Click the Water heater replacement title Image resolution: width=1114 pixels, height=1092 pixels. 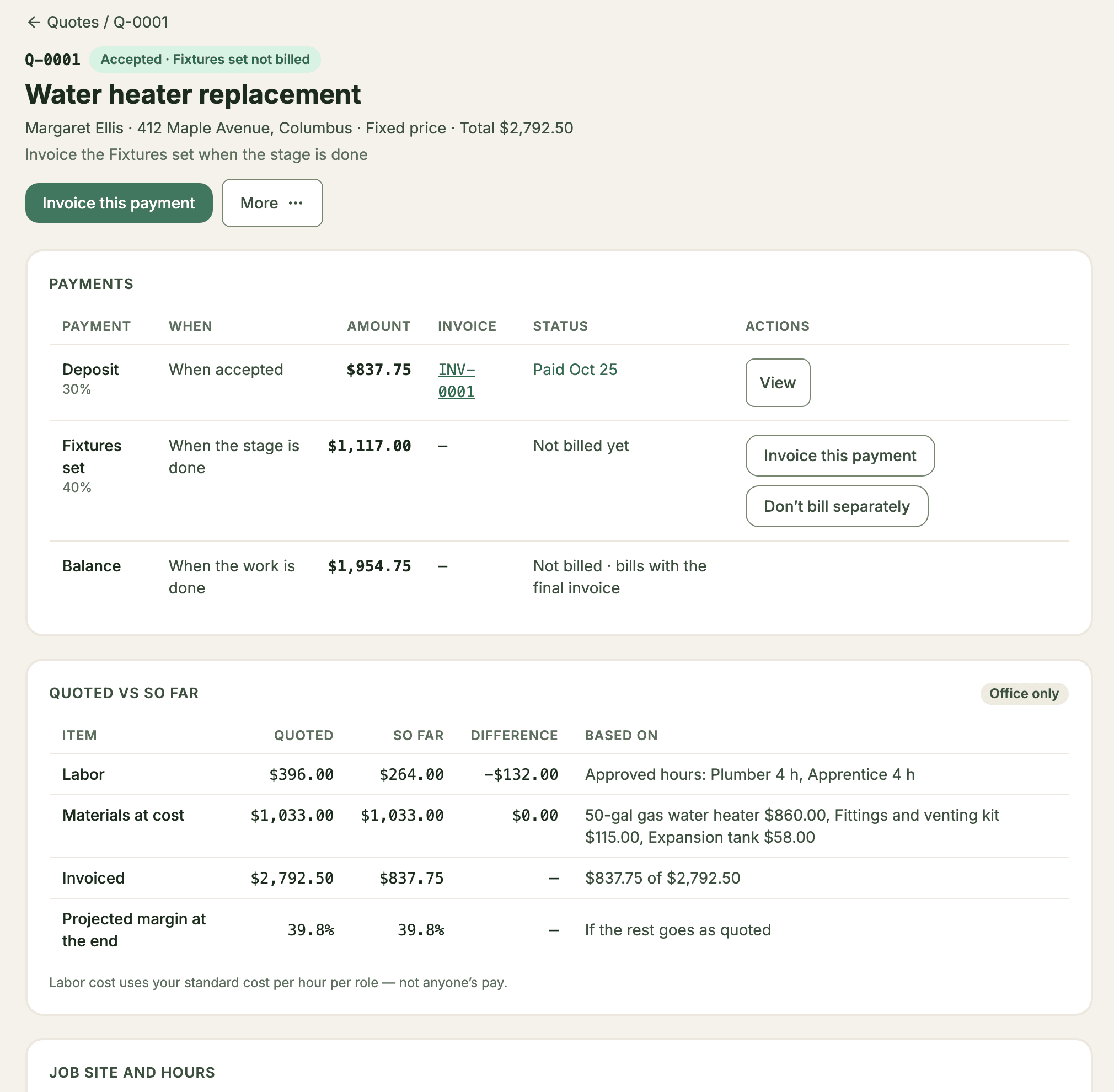coord(192,95)
